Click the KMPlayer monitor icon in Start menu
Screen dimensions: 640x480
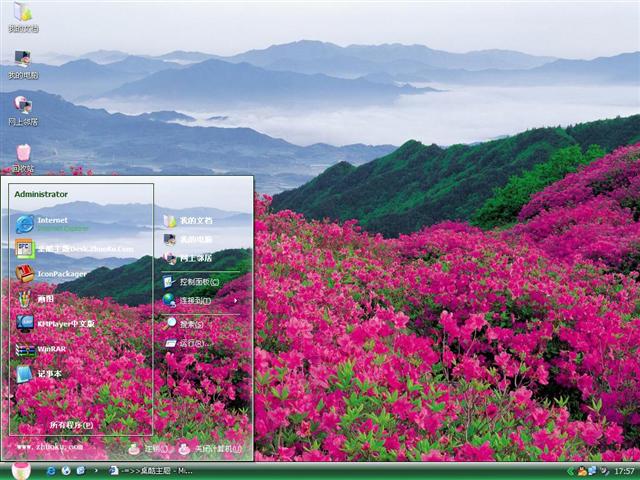25,324
